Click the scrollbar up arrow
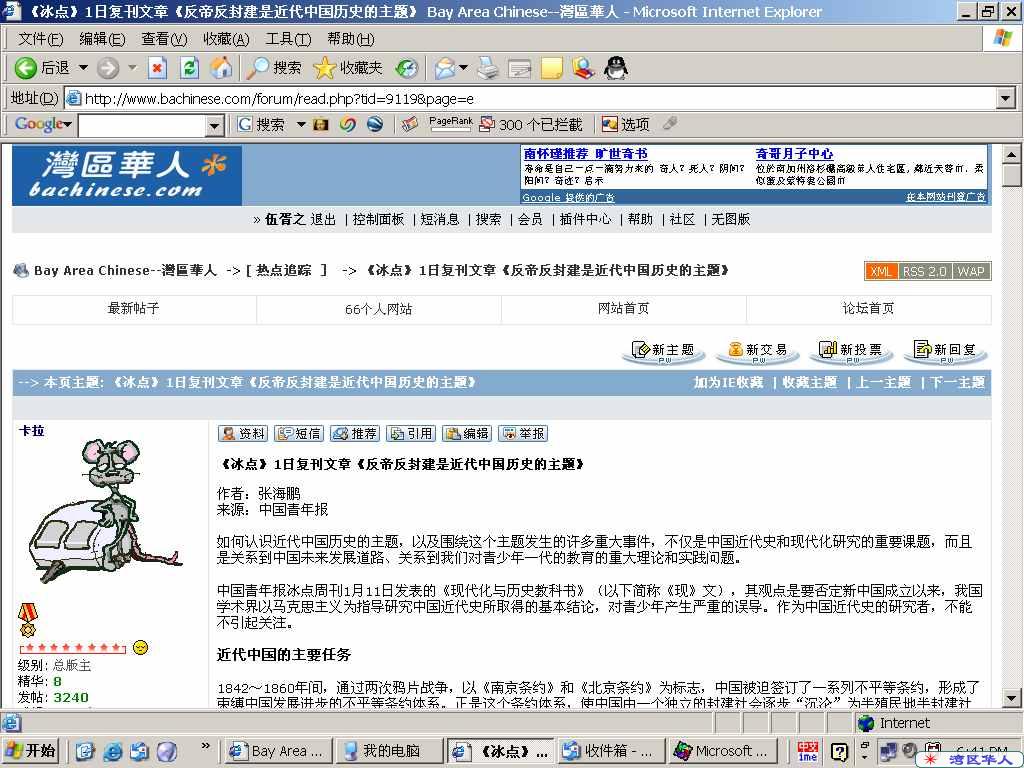The height and width of the screenshot is (768, 1024). click(1011, 155)
